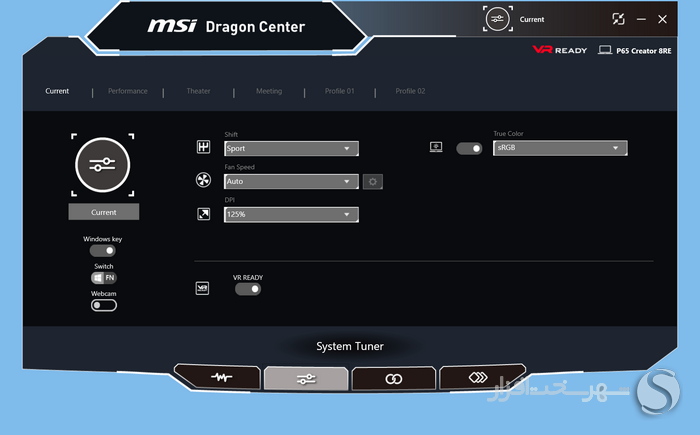The image size is (700, 435).
Task: Toggle the True Color switch
Action: coord(469,148)
